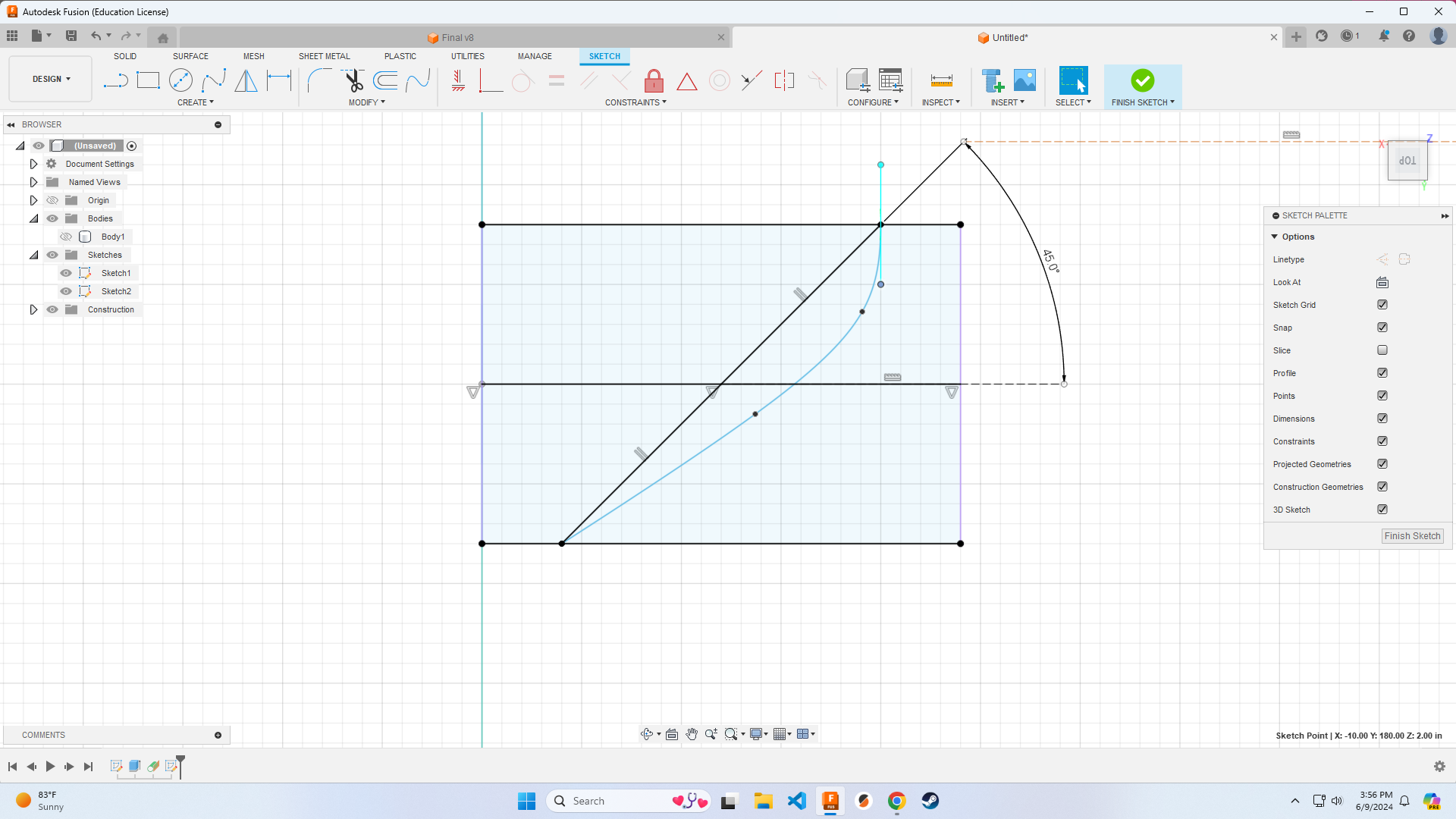Expand the Sketches tree item in Browser
The height and width of the screenshot is (819, 1456).
[34, 254]
